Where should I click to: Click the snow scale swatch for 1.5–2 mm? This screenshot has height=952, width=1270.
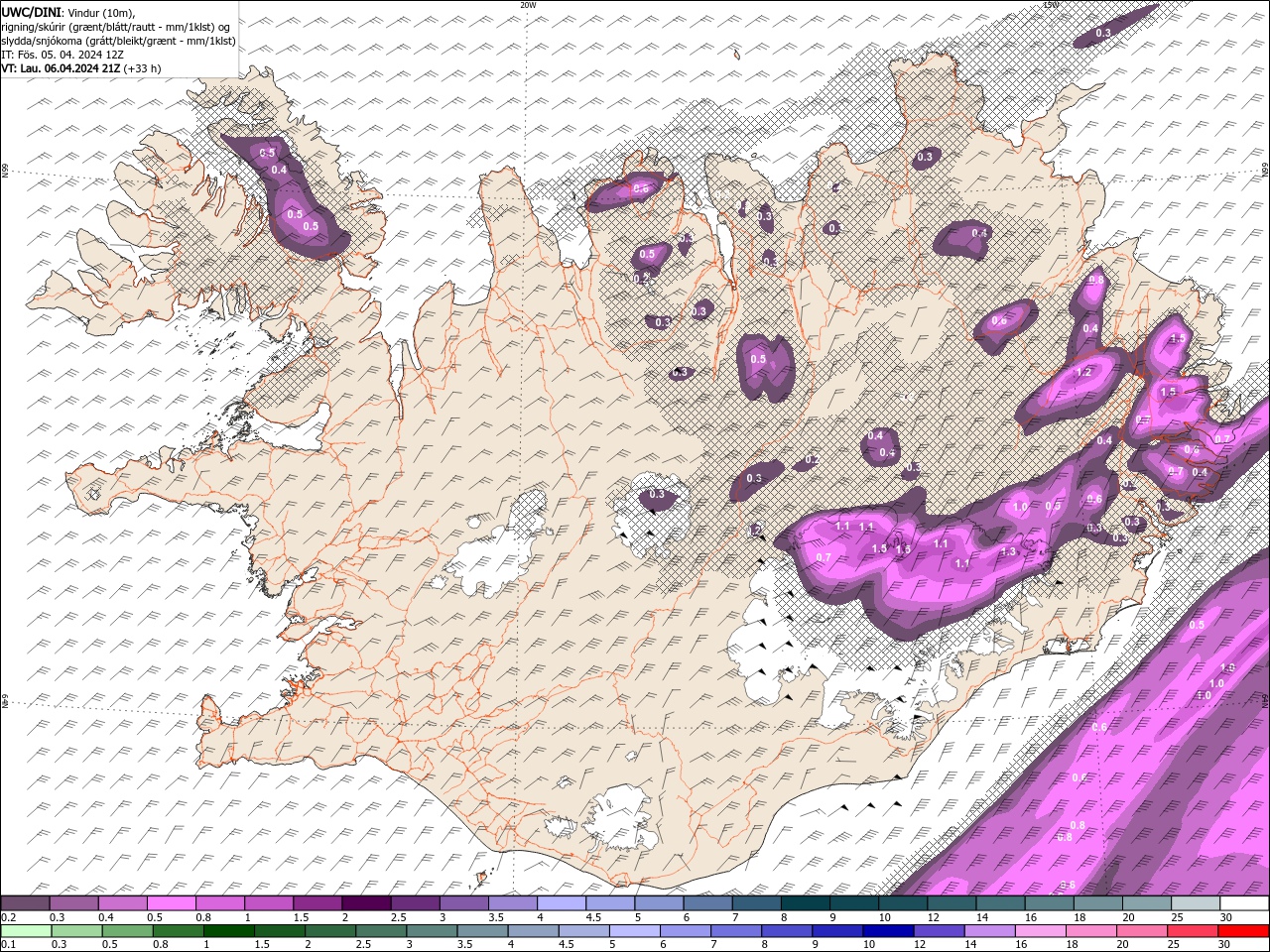(317, 903)
